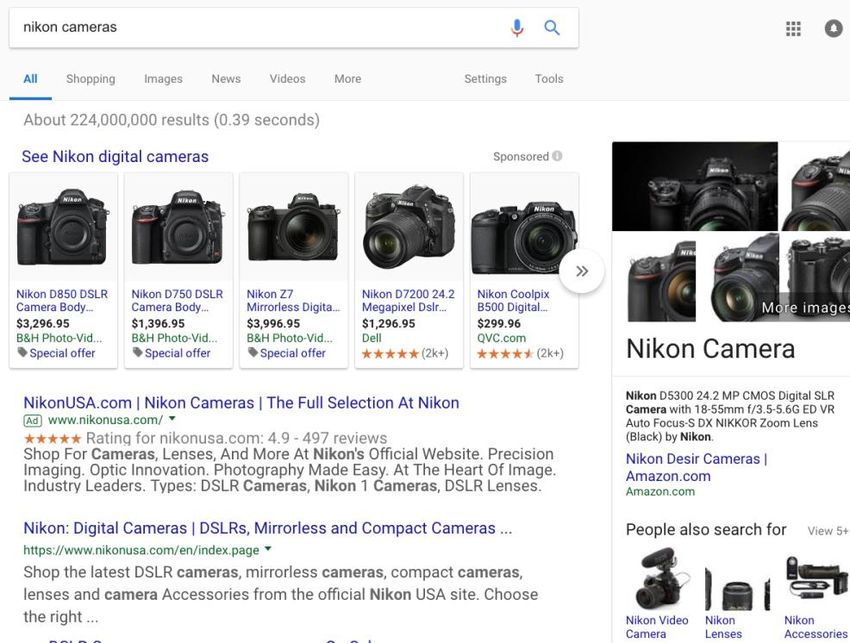
Task: Switch to the Shopping tab
Action: (90, 79)
